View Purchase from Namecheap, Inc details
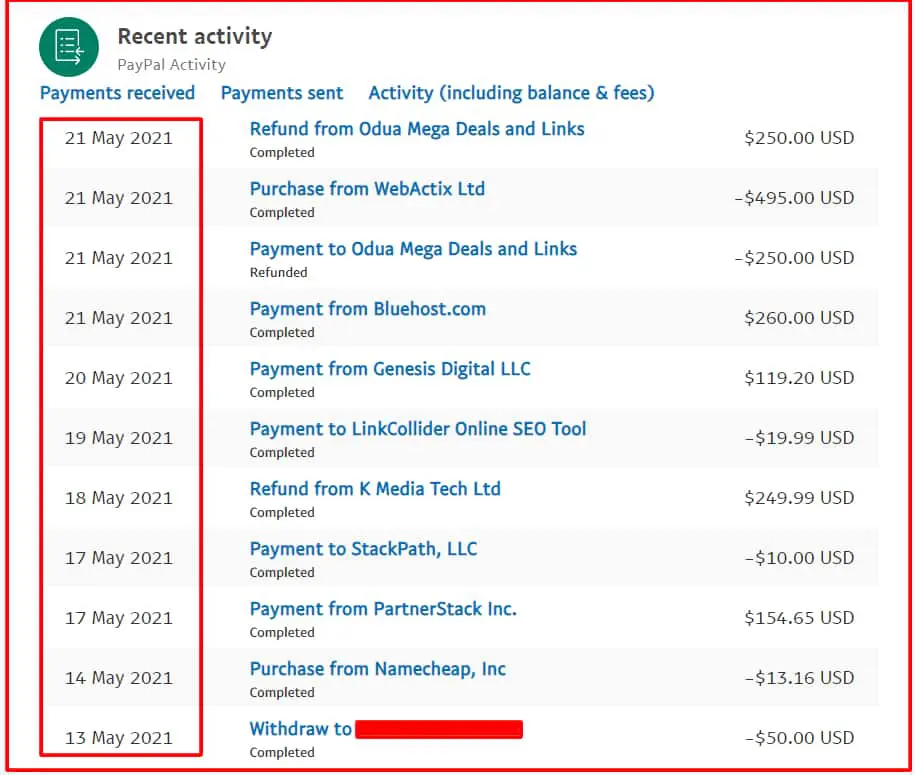 [x=377, y=669]
